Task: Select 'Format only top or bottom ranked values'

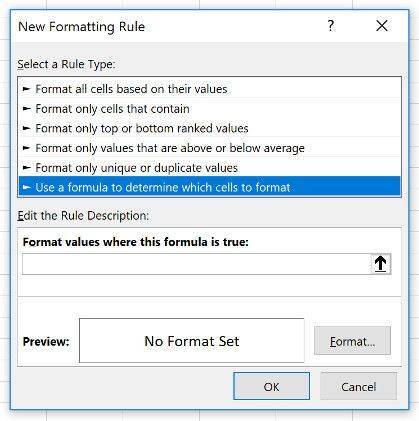Action: (x=210, y=128)
